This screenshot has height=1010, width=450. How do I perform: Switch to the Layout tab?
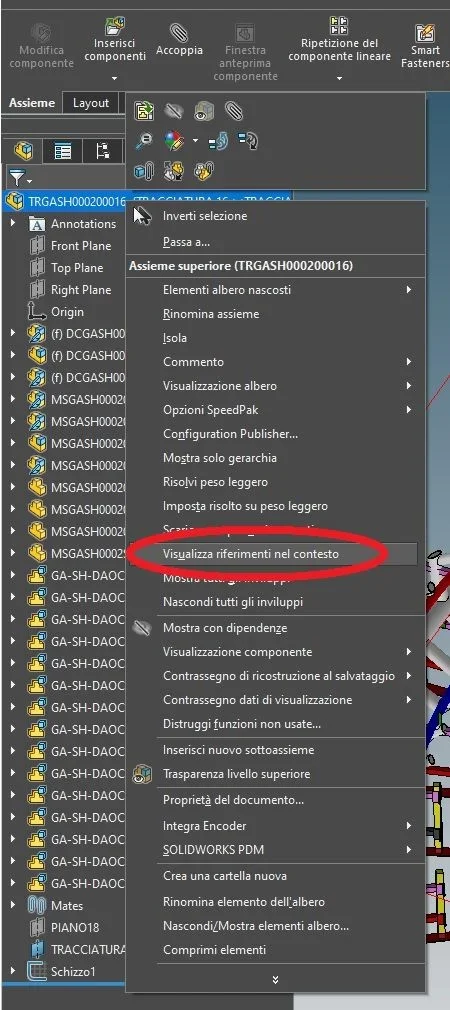(91, 103)
